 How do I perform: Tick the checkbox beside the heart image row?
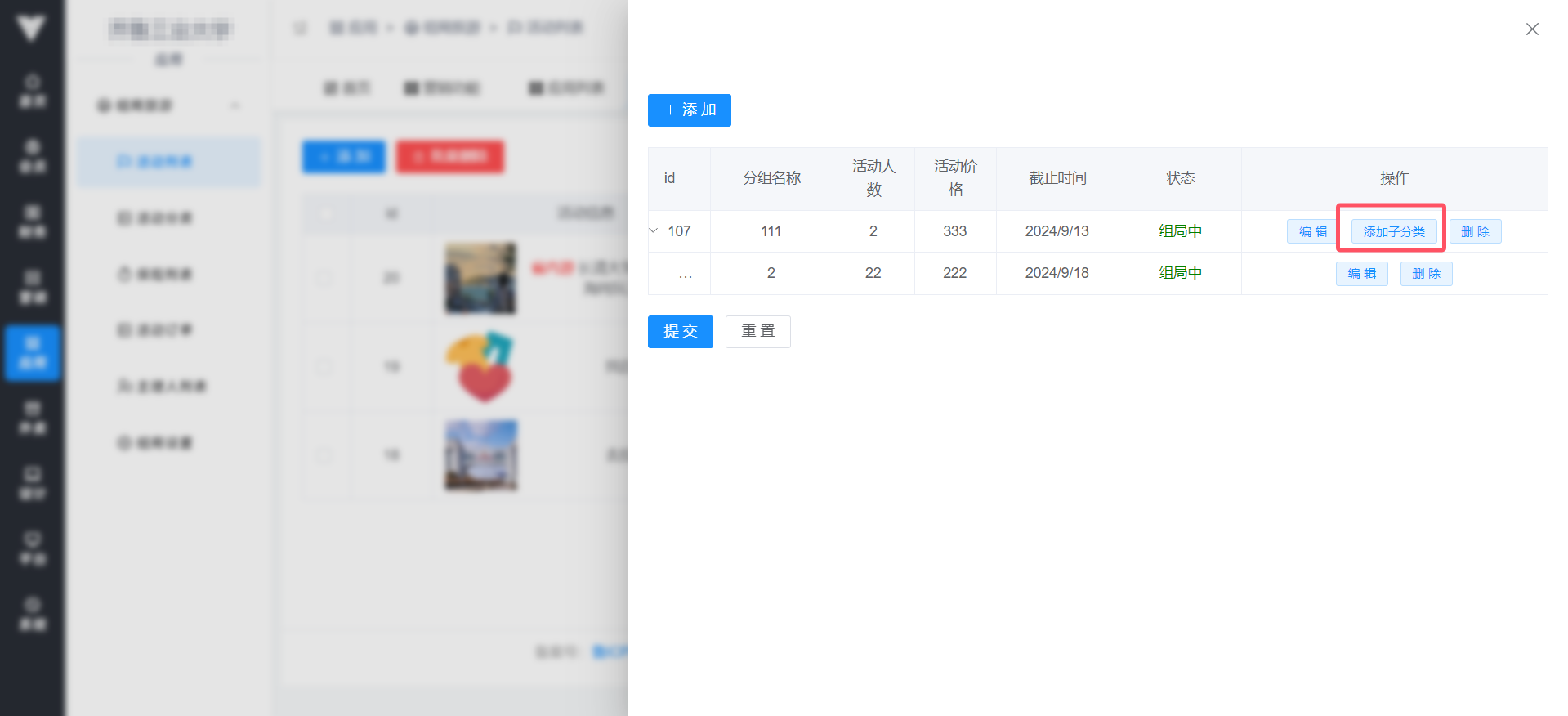pyautogui.click(x=325, y=367)
